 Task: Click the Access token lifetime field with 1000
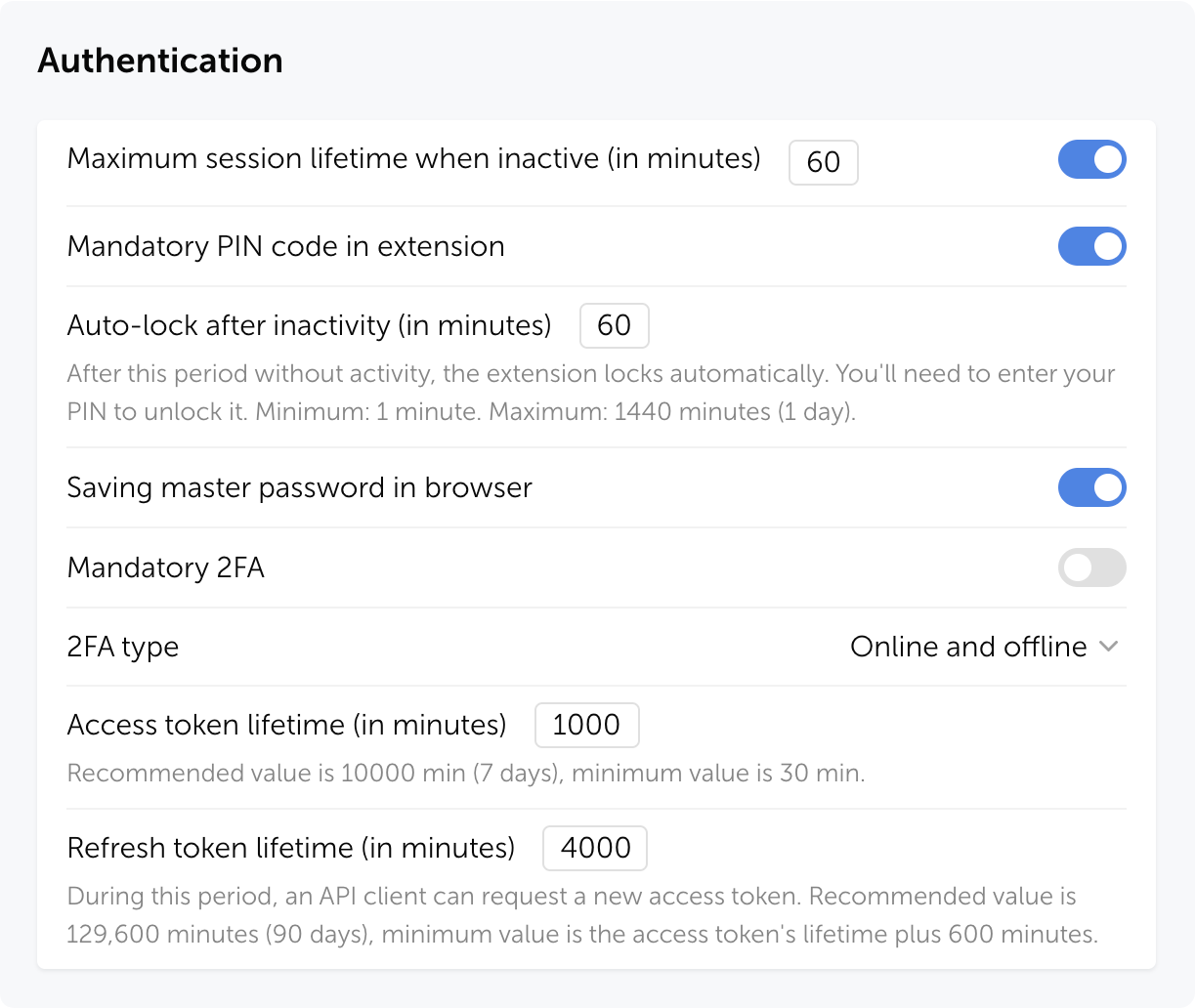[586, 726]
